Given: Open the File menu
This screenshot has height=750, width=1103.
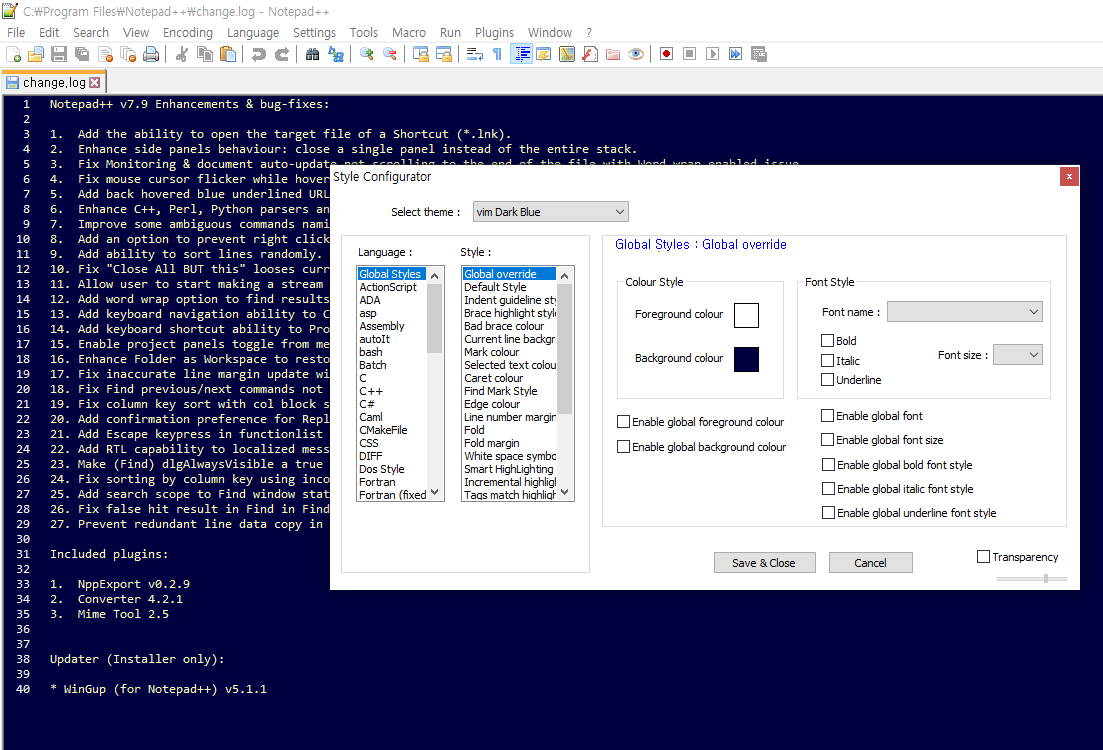Looking at the screenshot, I should (16, 32).
